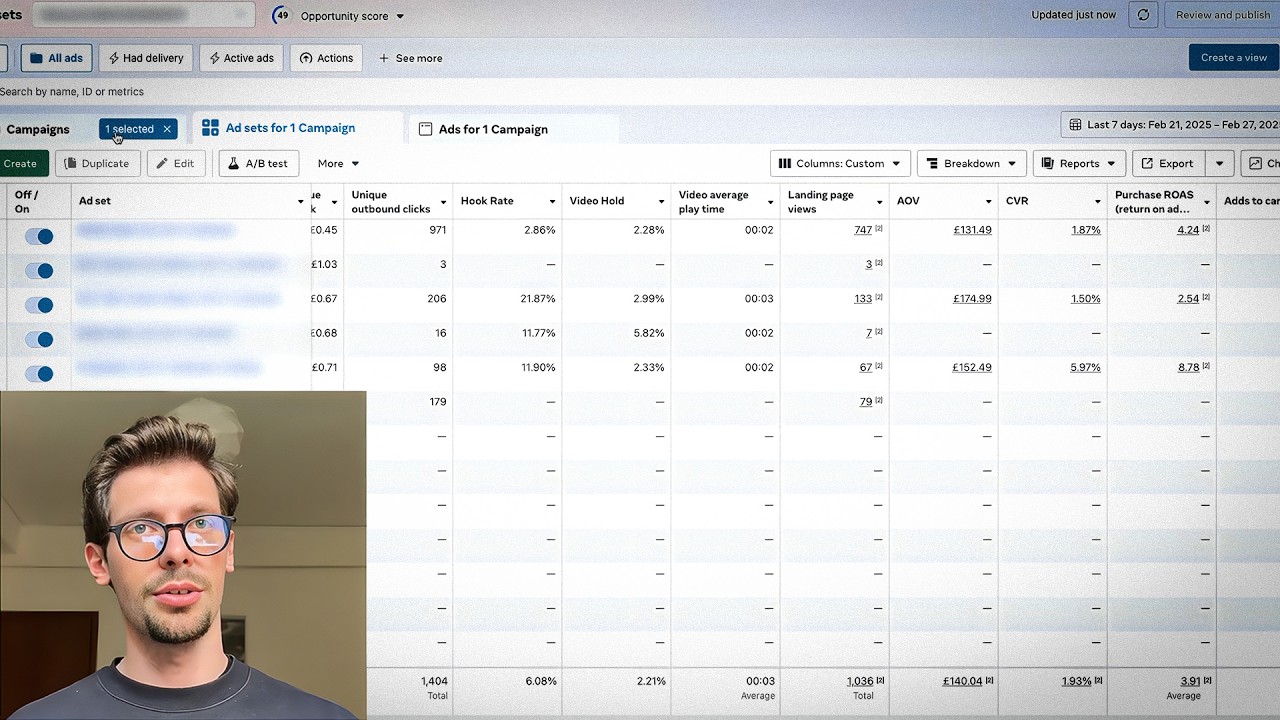Click the opportunity score 49 circle
This screenshot has height=720, width=1280.
pos(281,15)
